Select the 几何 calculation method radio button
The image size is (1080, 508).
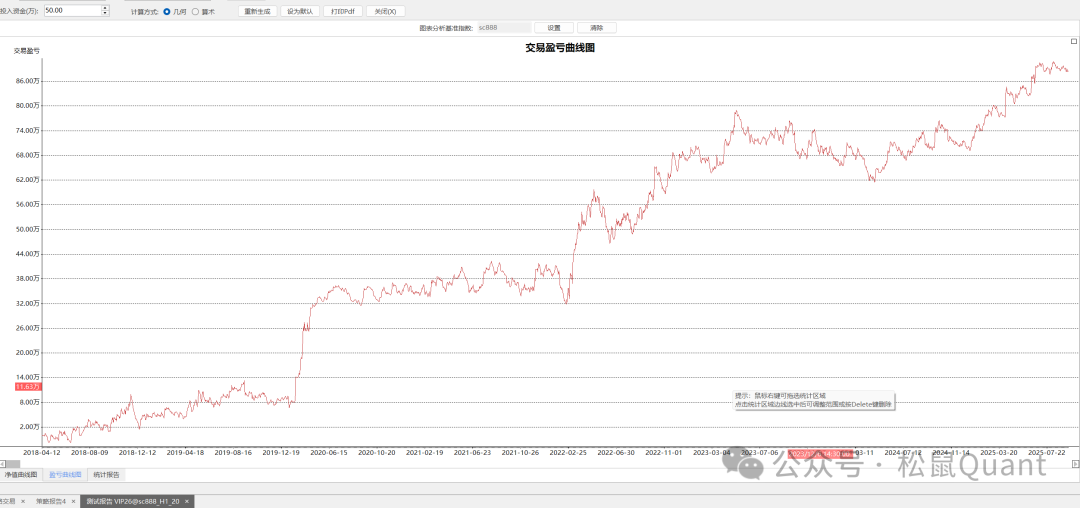pos(166,11)
